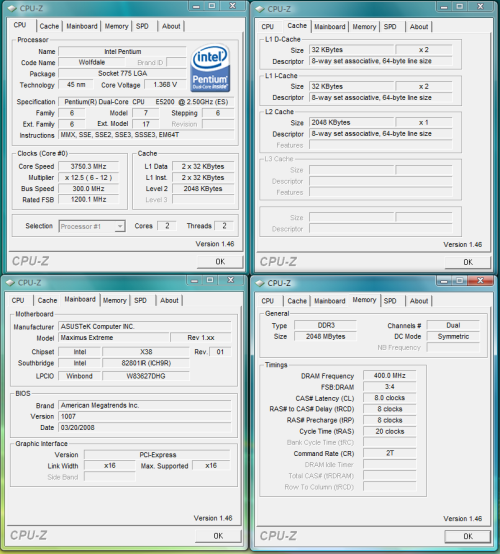Open SPD tab in the Memory window
This screenshot has width=500, height=554.
(x=390, y=301)
